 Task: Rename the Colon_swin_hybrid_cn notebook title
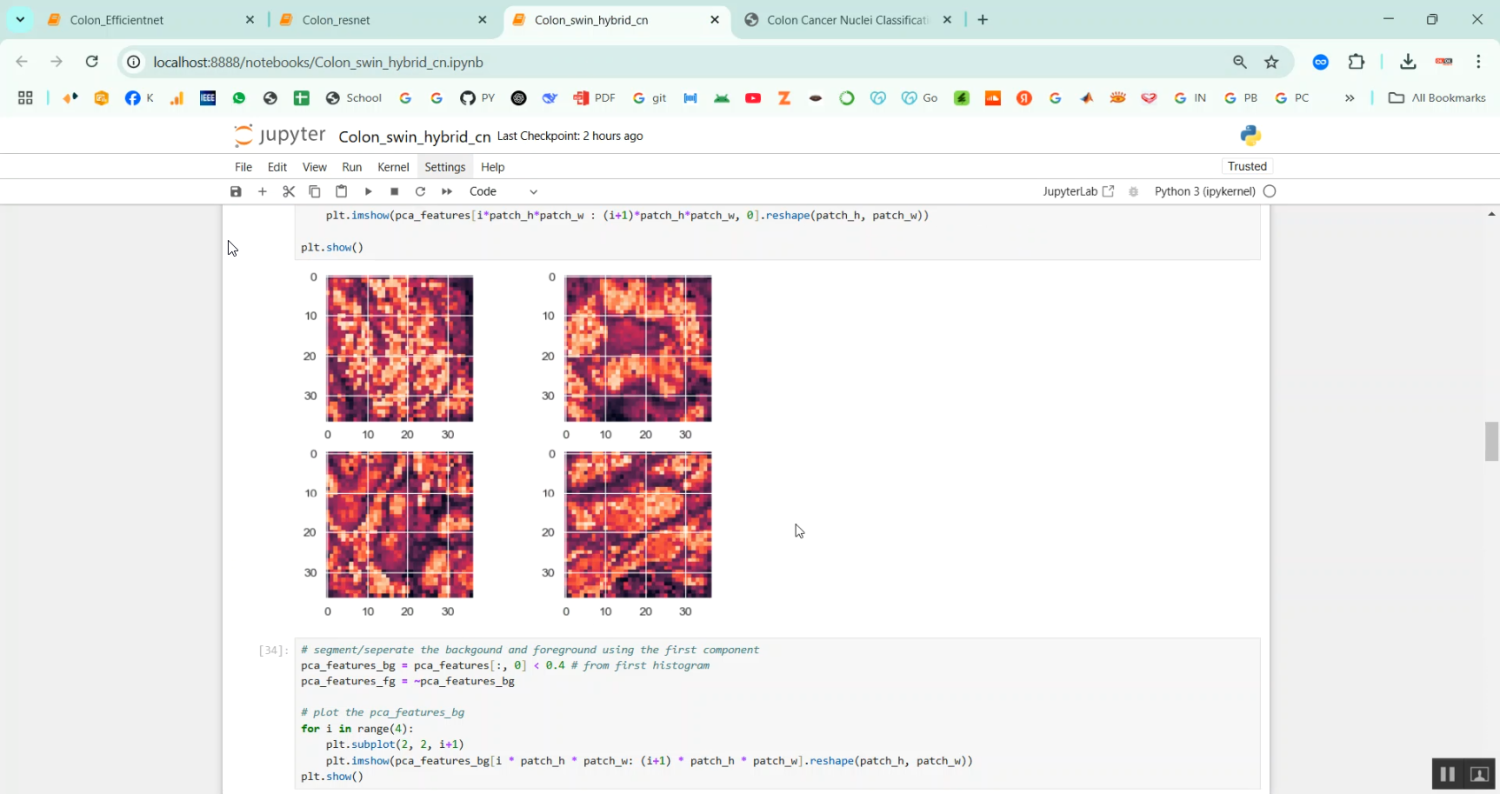(x=414, y=136)
